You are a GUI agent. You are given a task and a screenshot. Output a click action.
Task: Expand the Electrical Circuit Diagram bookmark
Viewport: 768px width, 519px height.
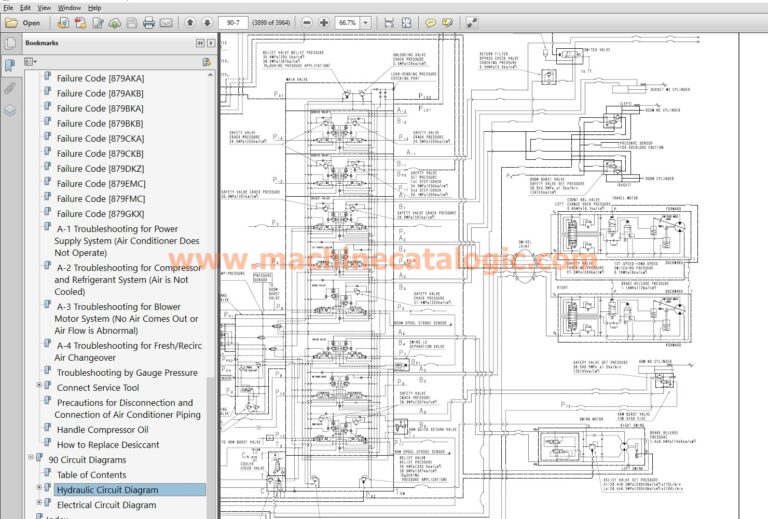coord(39,502)
